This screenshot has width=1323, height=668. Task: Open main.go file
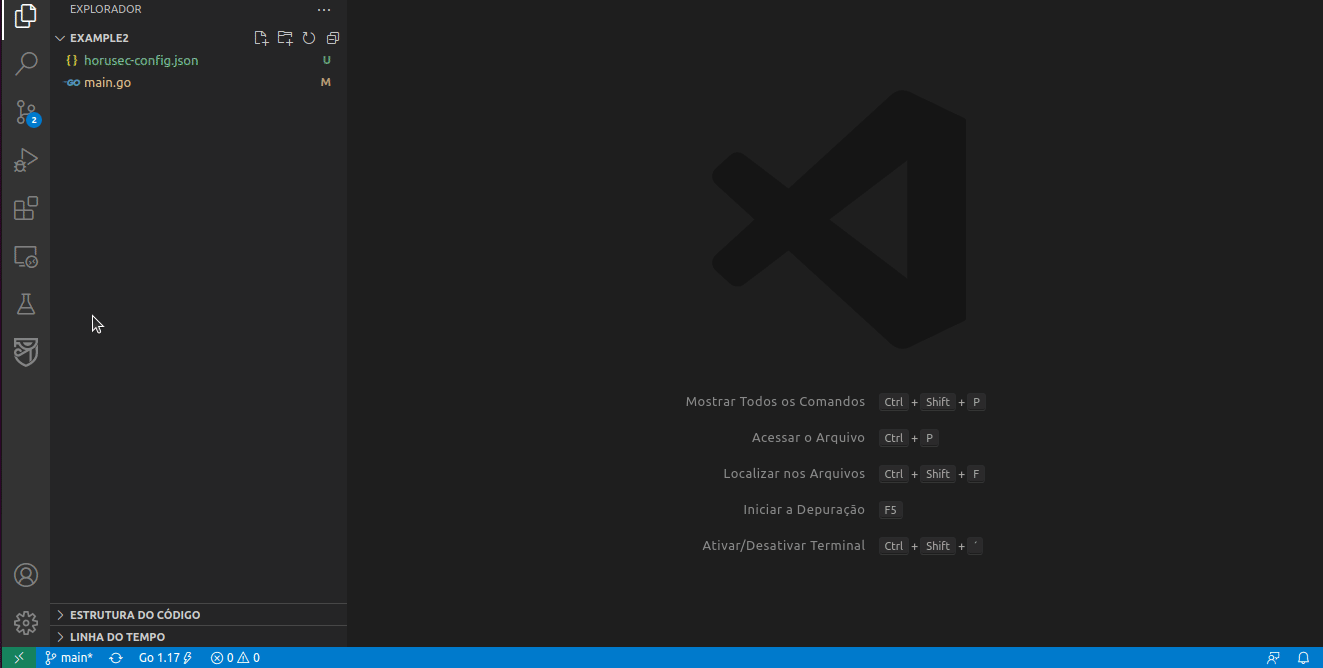click(x=198, y=82)
